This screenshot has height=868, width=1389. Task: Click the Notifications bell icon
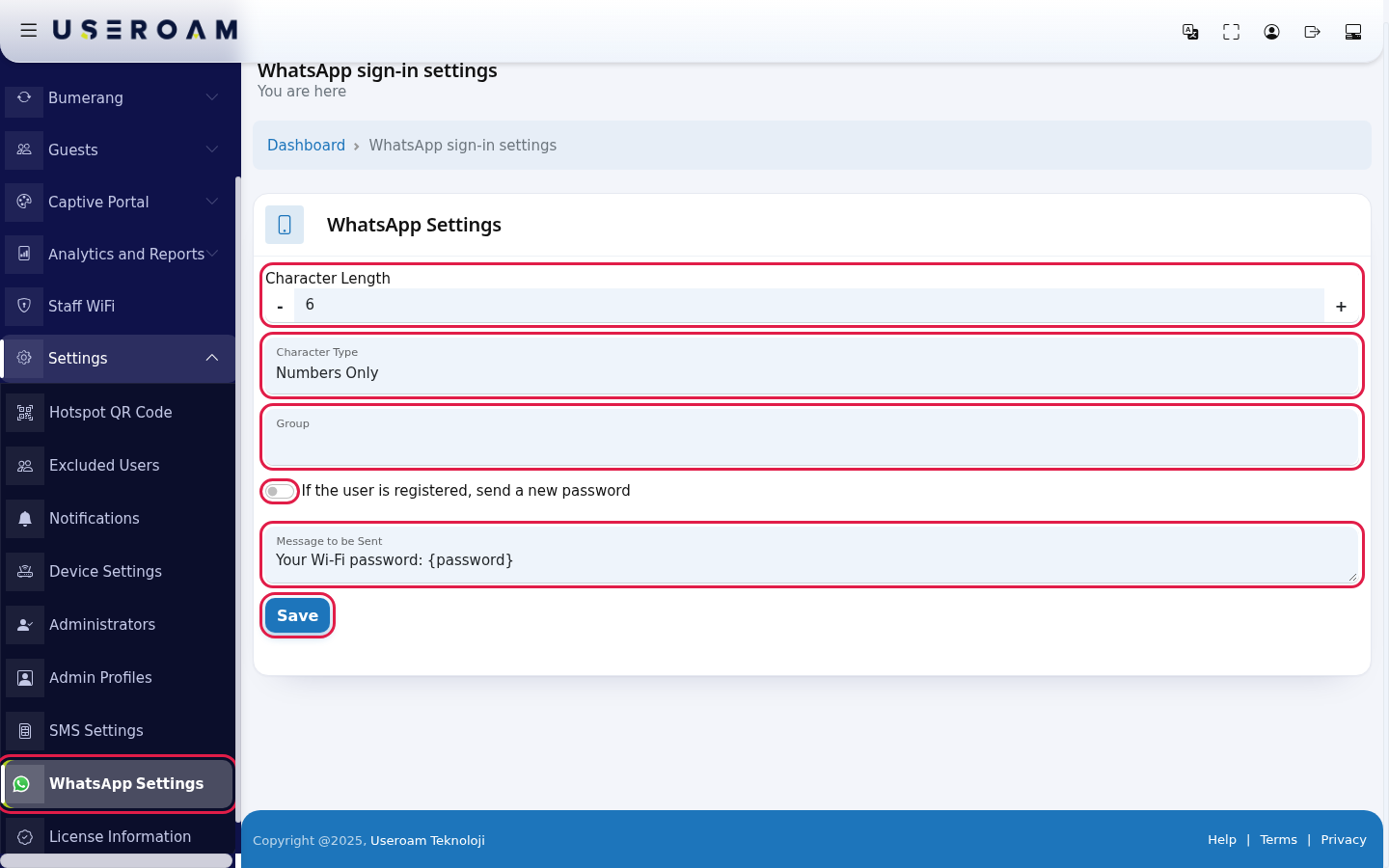click(x=25, y=519)
